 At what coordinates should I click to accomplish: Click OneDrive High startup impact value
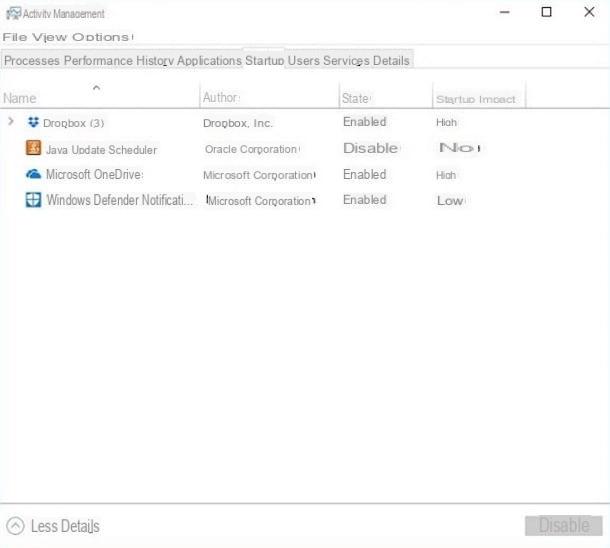(446, 175)
